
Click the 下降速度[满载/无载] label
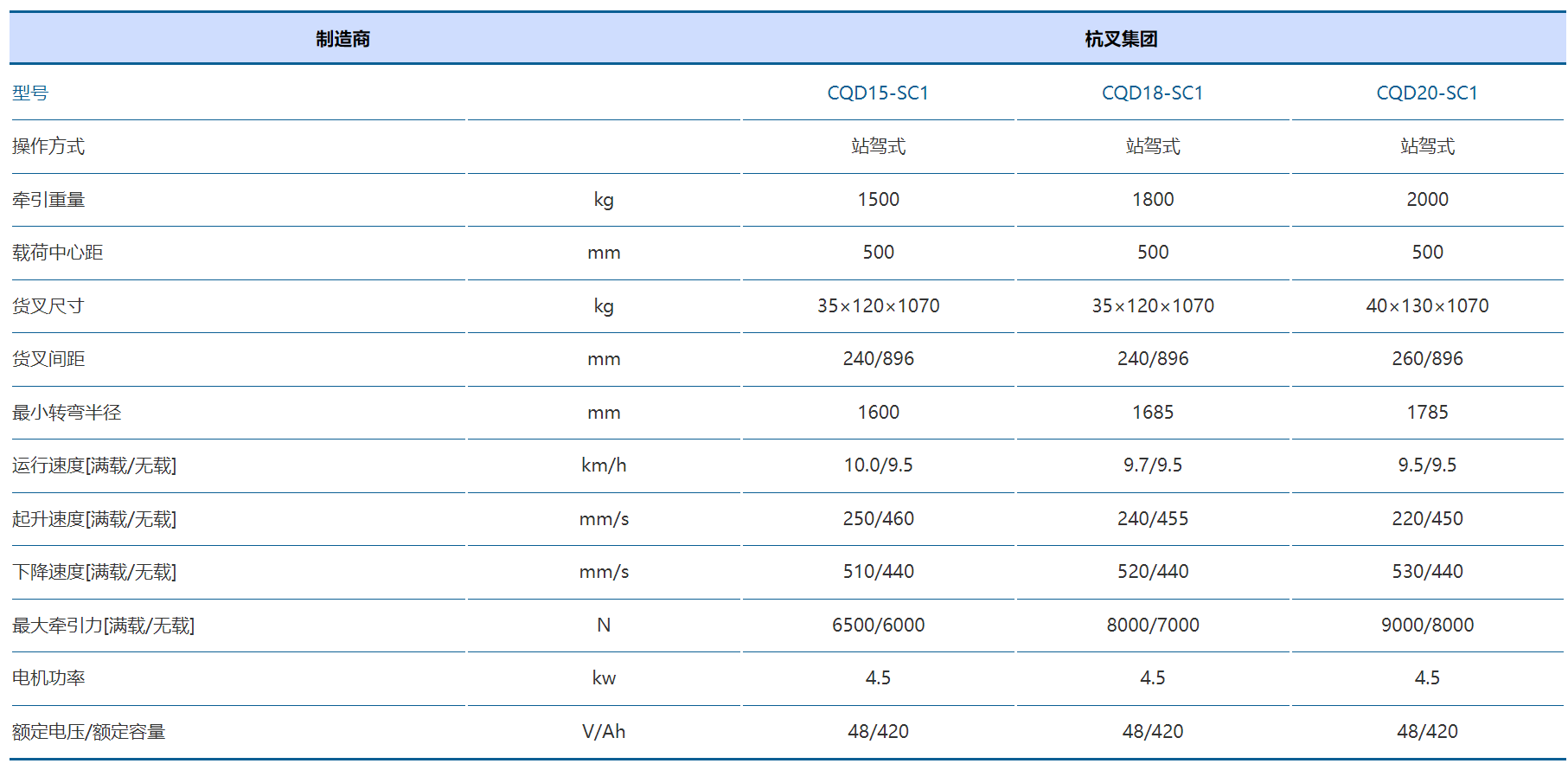94,572
